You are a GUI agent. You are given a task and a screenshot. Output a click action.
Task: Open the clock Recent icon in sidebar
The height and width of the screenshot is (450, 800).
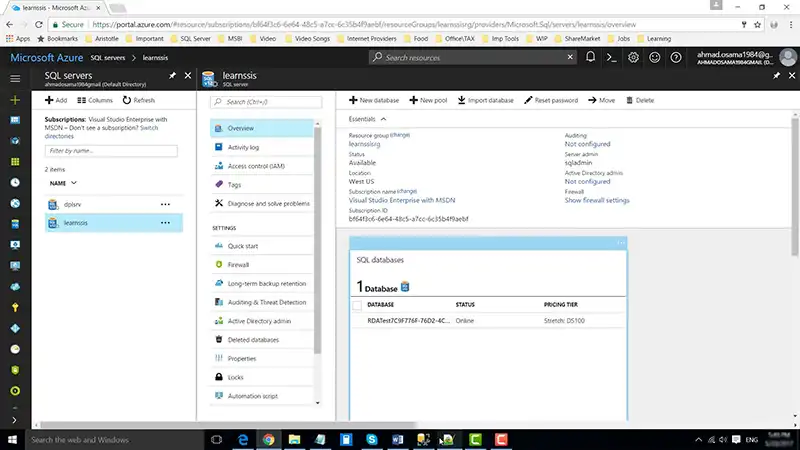pyautogui.click(x=15, y=183)
